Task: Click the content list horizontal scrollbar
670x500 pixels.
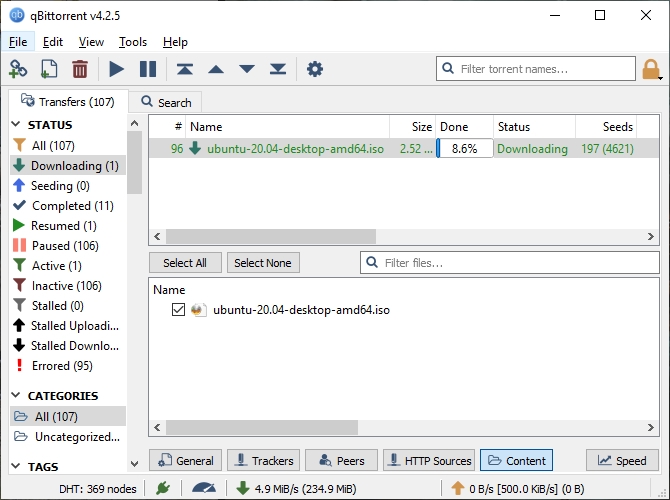Action: pos(262,427)
